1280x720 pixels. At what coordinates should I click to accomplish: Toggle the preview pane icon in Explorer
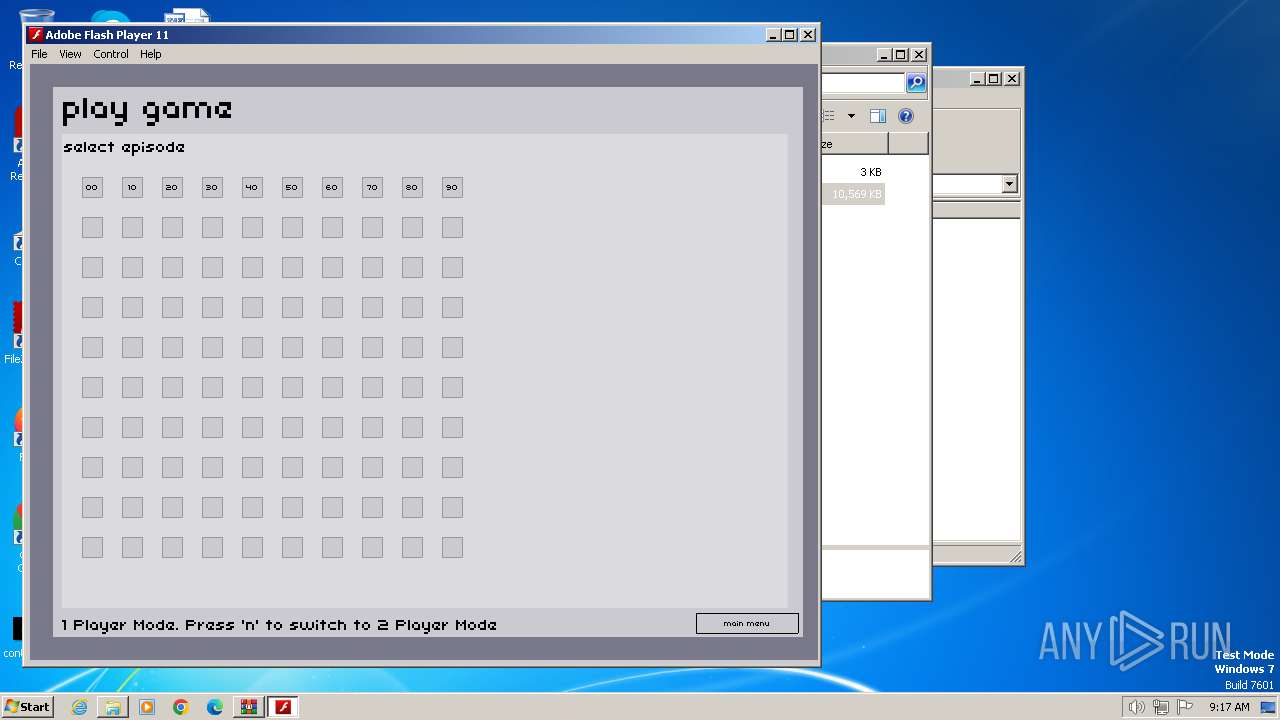(x=877, y=116)
